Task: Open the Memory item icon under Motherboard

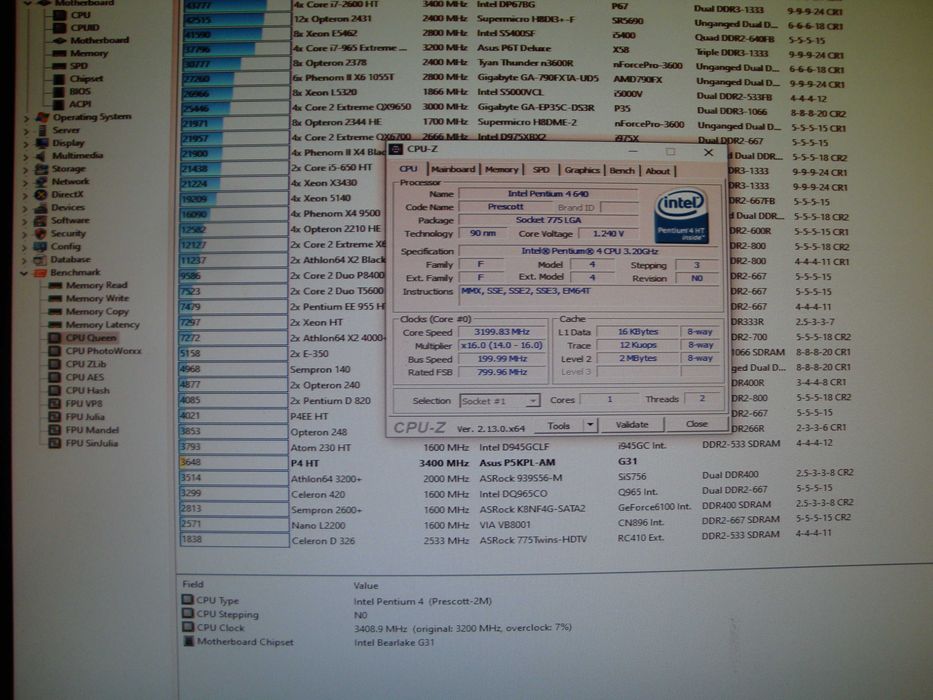Action: [x=59, y=53]
